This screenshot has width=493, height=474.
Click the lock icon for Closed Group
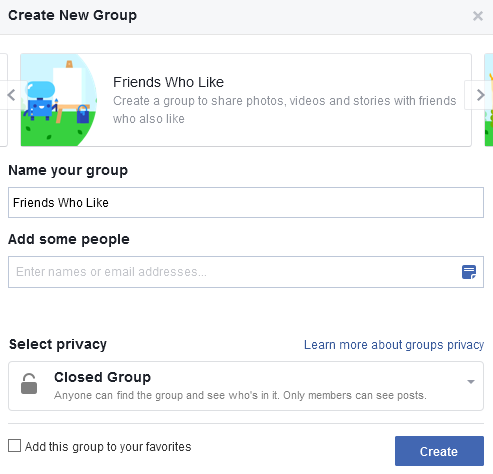pyautogui.click(x=29, y=384)
